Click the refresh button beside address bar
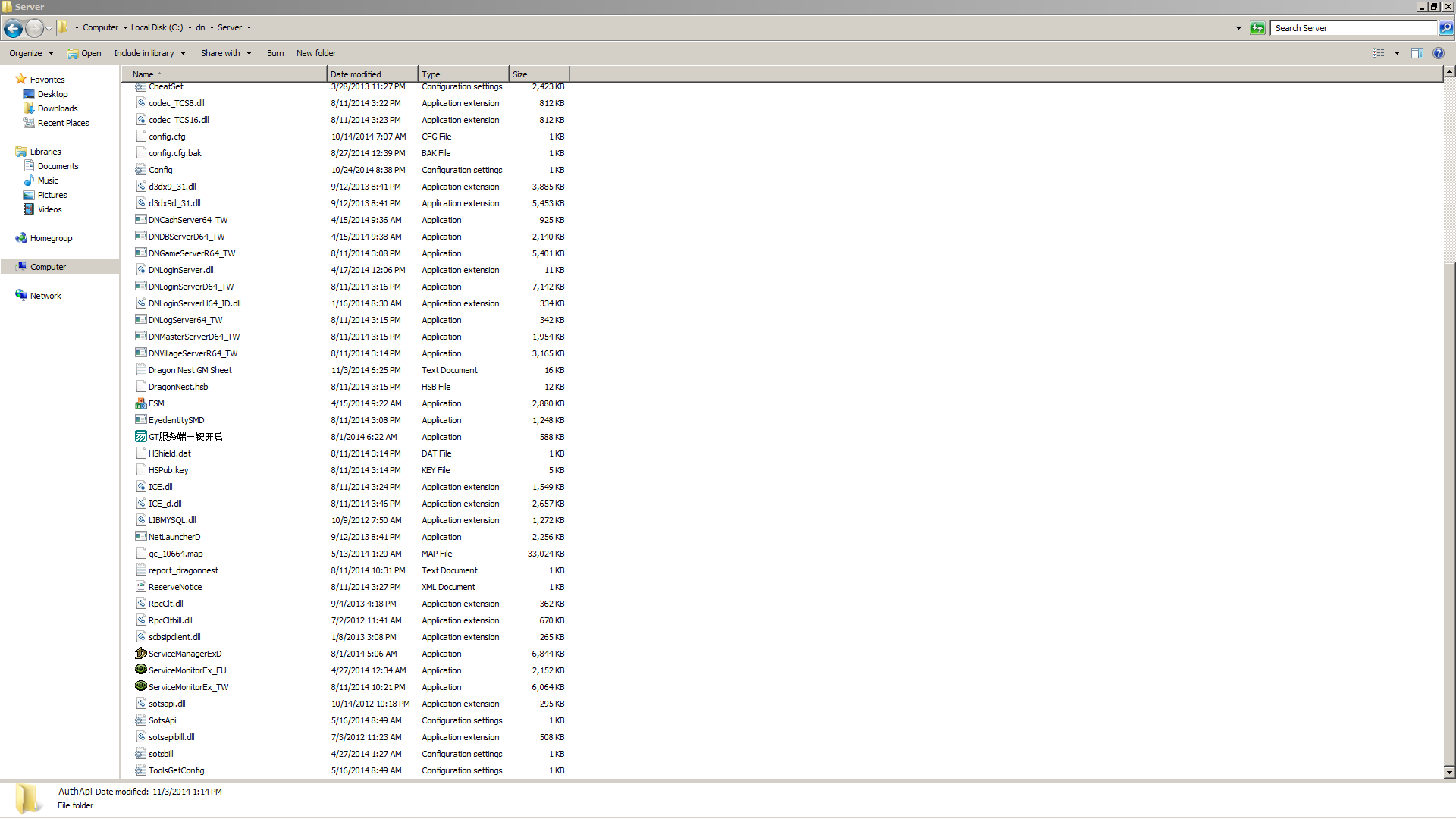The height and width of the screenshot is (819, 1456). coord(1257,28)
